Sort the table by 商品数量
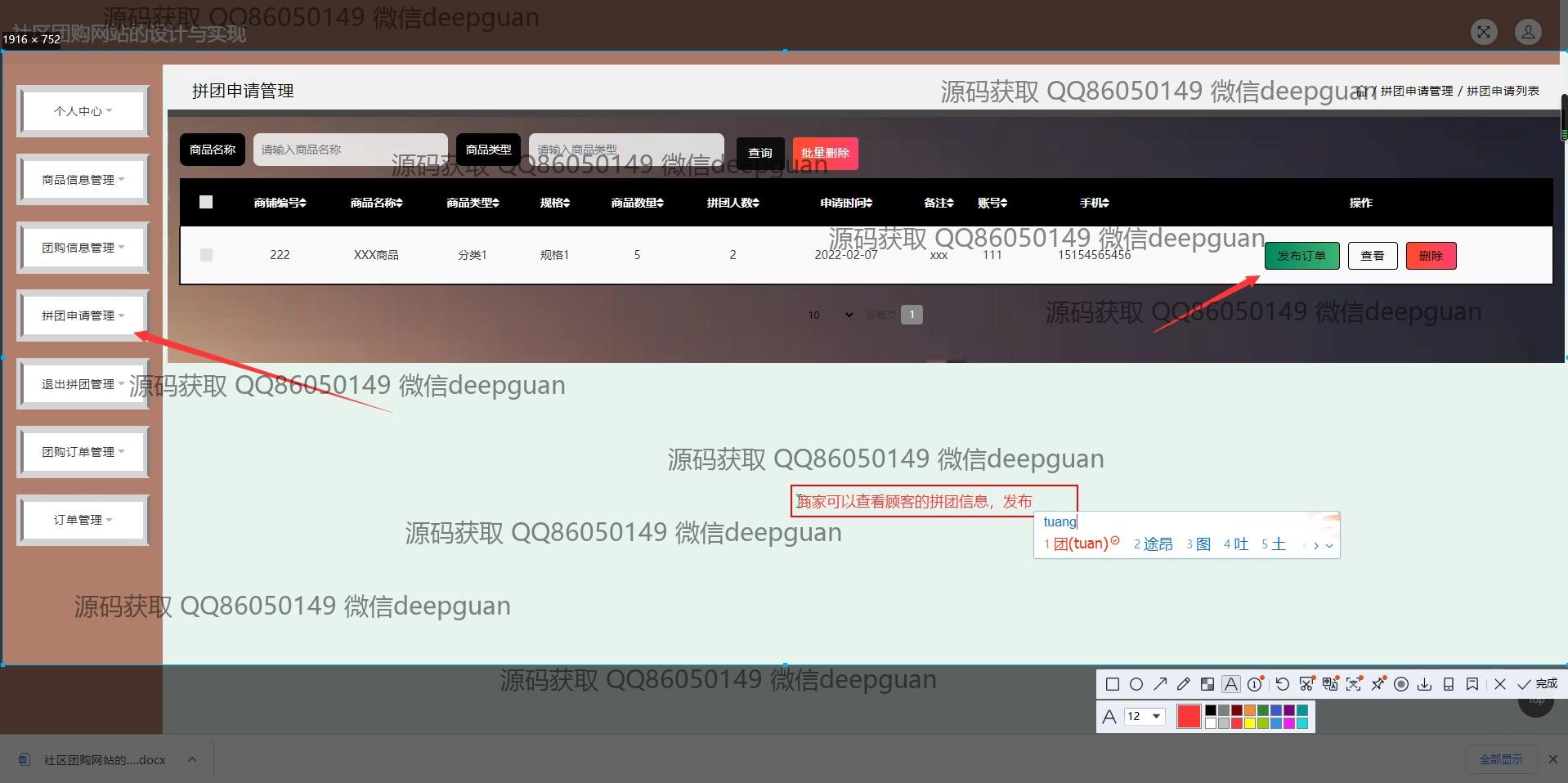The width and height of the screenshot is (1568, 783). (637, 203)
